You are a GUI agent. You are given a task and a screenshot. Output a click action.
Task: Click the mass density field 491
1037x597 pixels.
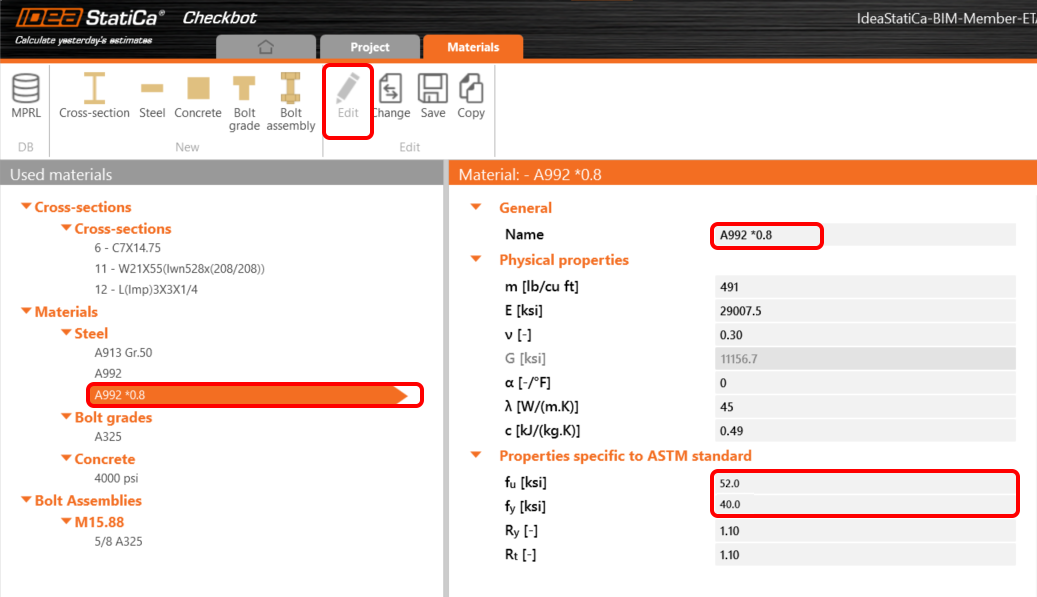pos(865,287)
